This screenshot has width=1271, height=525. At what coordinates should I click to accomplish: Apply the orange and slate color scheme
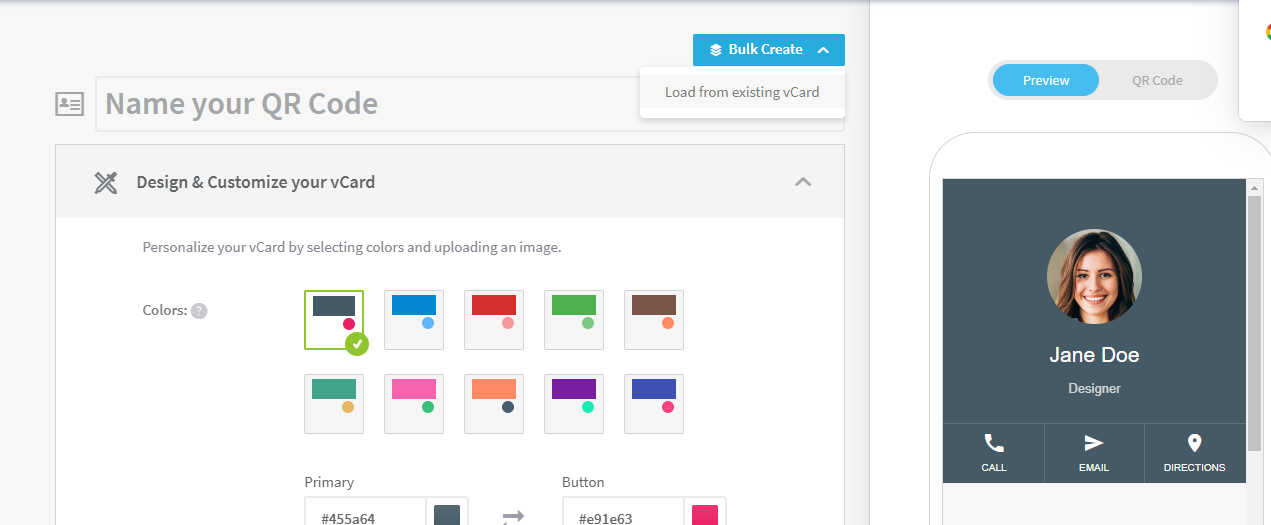tap(494, 404)
